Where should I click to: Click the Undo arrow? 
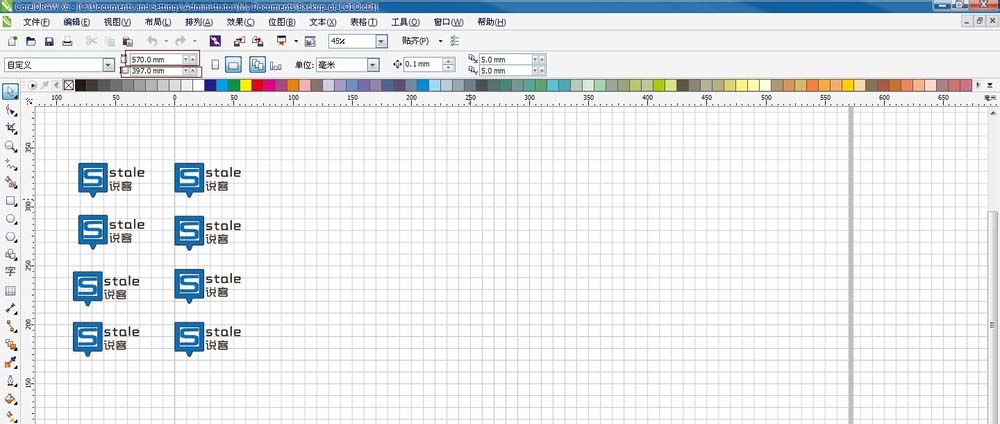point(152,41)
